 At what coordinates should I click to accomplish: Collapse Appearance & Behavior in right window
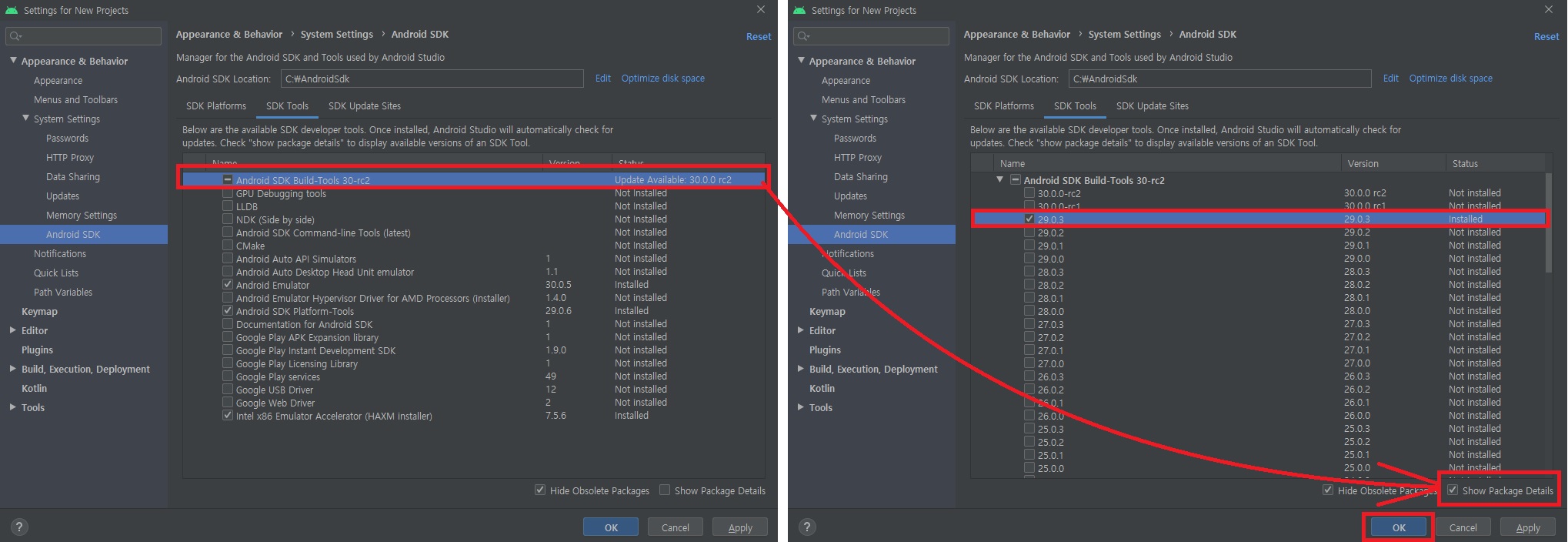point(801,60)
